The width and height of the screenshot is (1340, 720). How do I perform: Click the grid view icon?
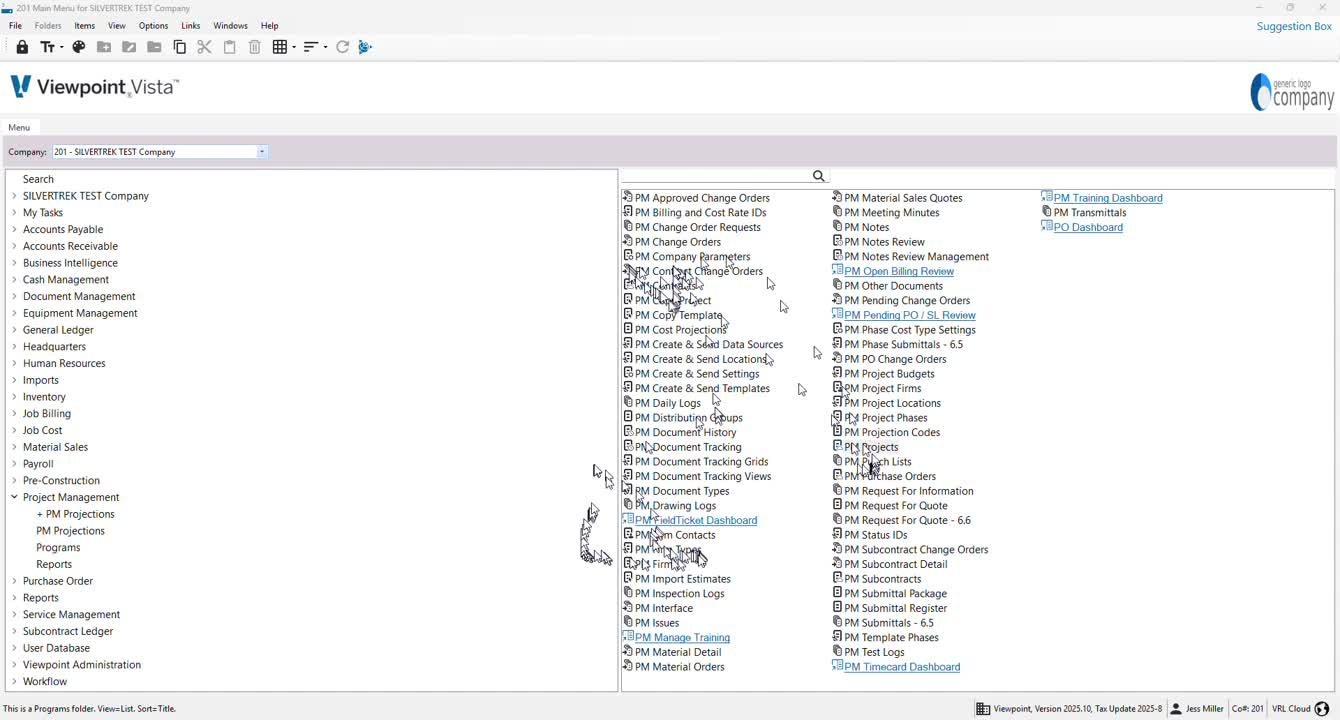click(280, 47)
